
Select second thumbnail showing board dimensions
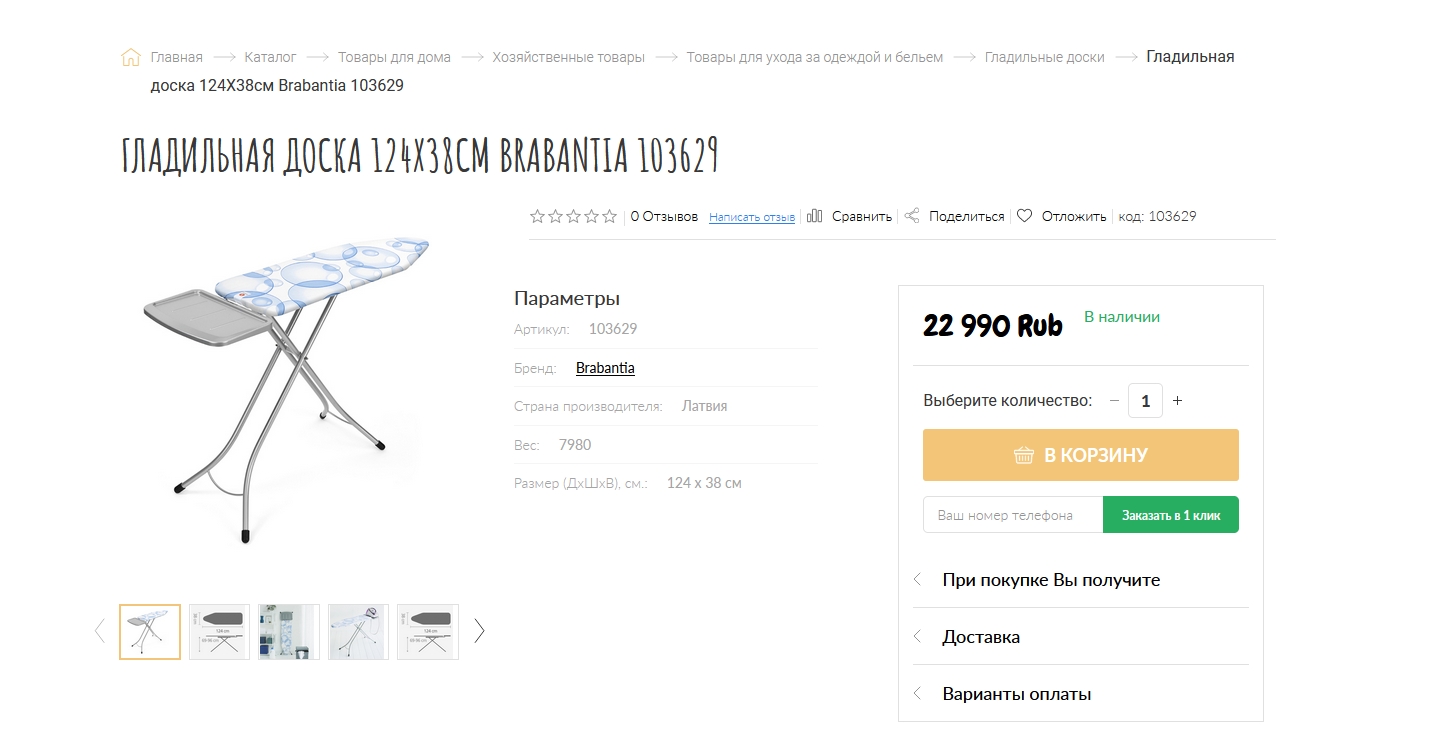coord(219,632)
